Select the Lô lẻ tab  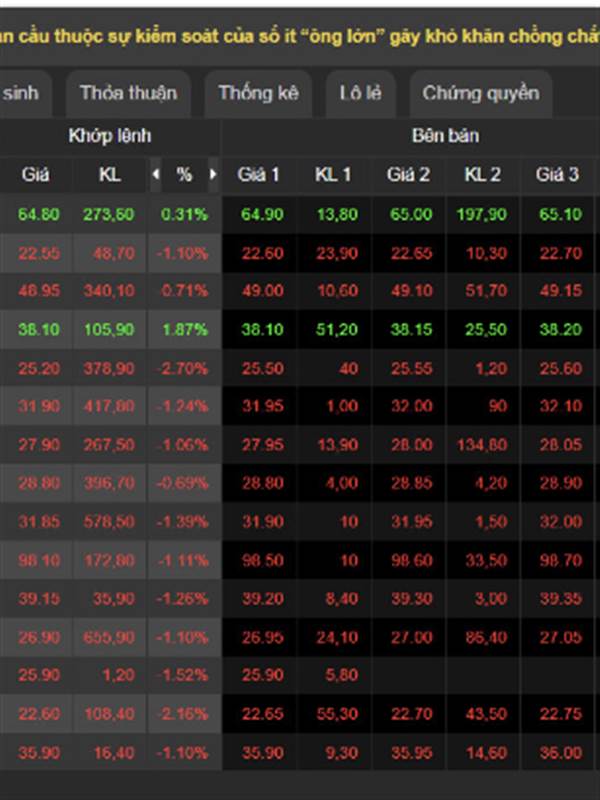tap(361, 93)
